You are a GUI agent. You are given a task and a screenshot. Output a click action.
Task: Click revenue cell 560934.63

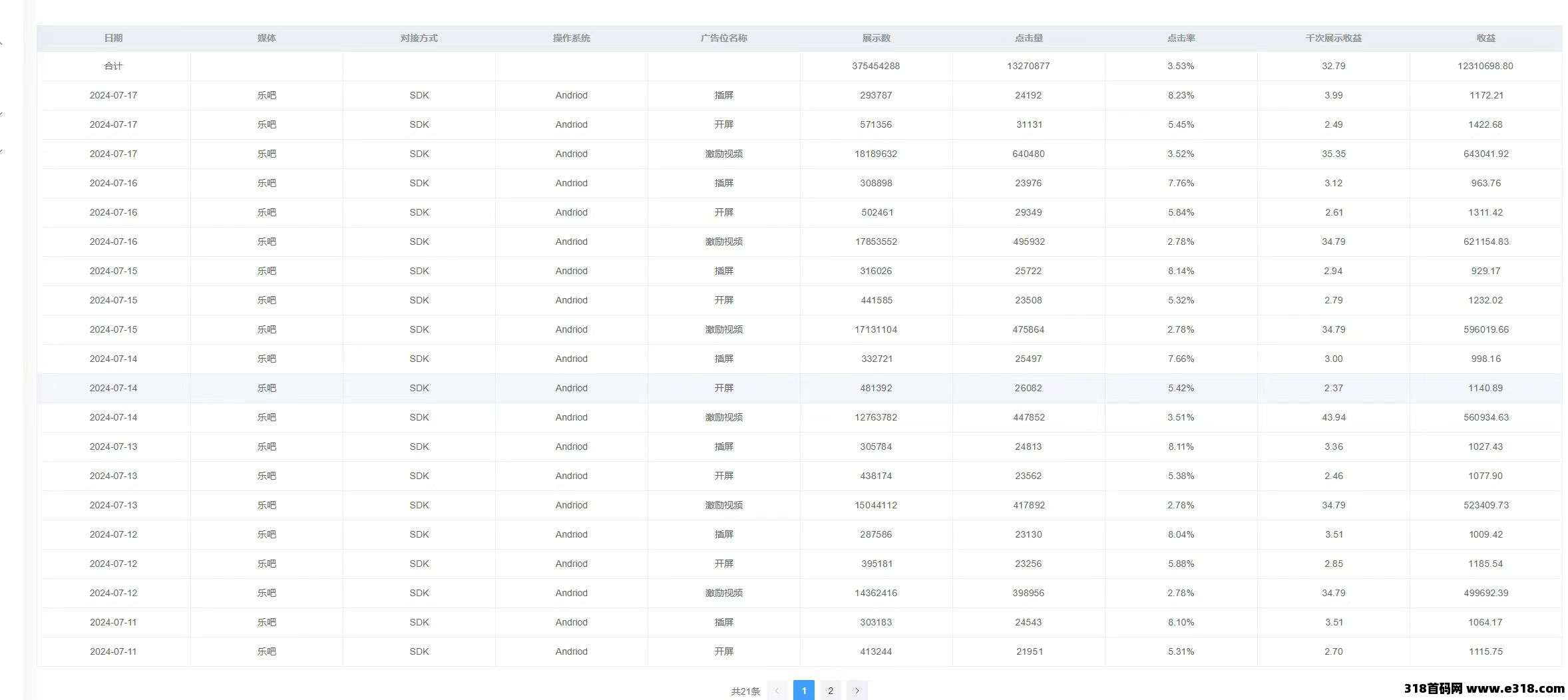(1485, 417)
